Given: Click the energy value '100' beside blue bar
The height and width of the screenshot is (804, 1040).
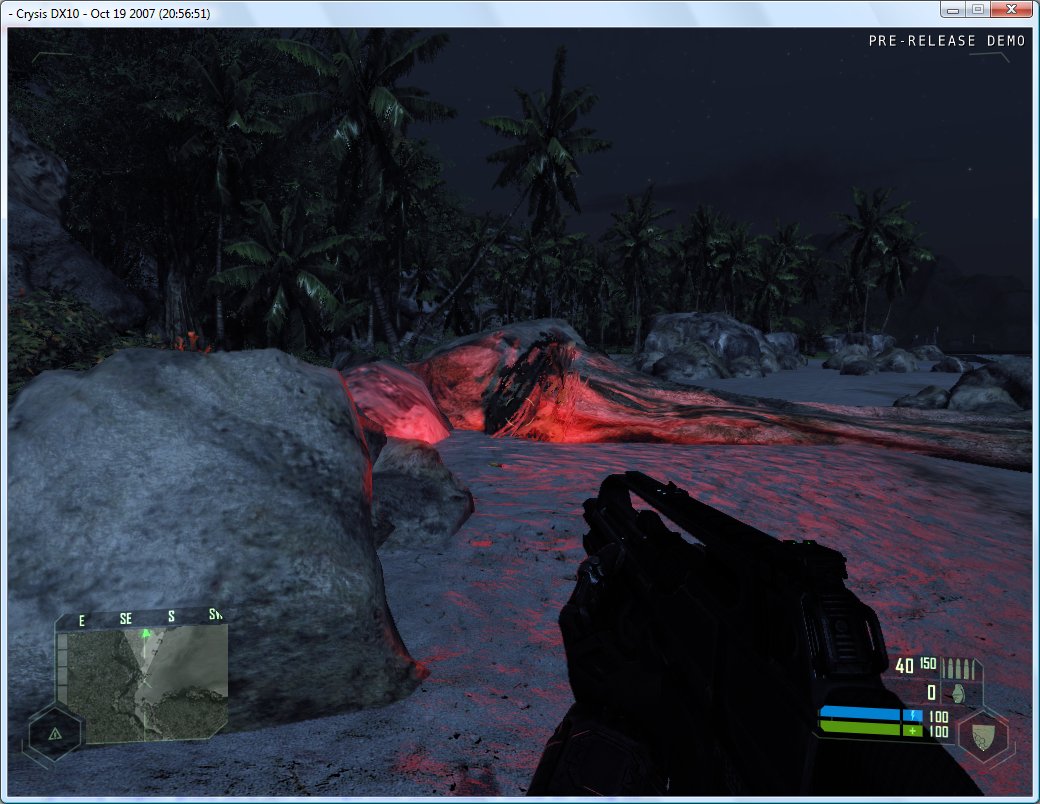Looking at the screenshot, I should [x=938, y=716].
